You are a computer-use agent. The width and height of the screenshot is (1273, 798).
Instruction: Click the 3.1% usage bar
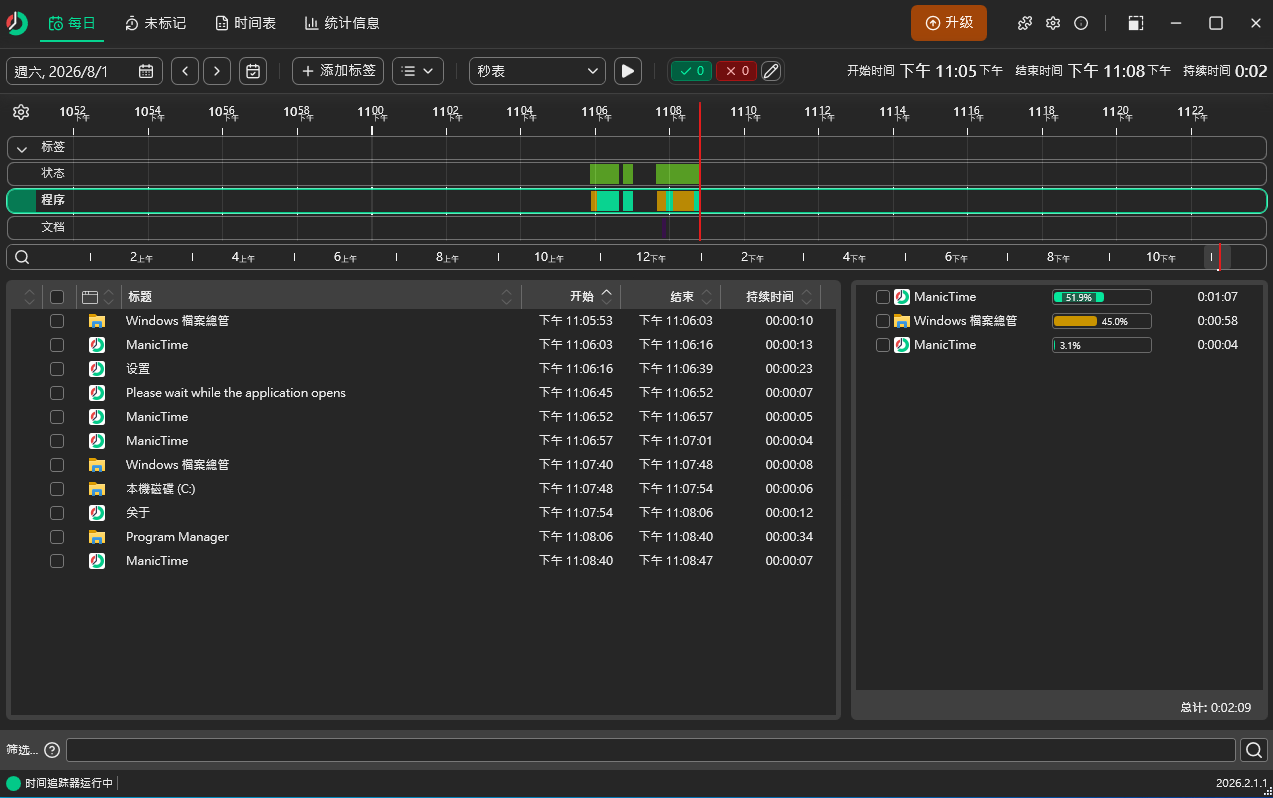tap(1102, 345)
